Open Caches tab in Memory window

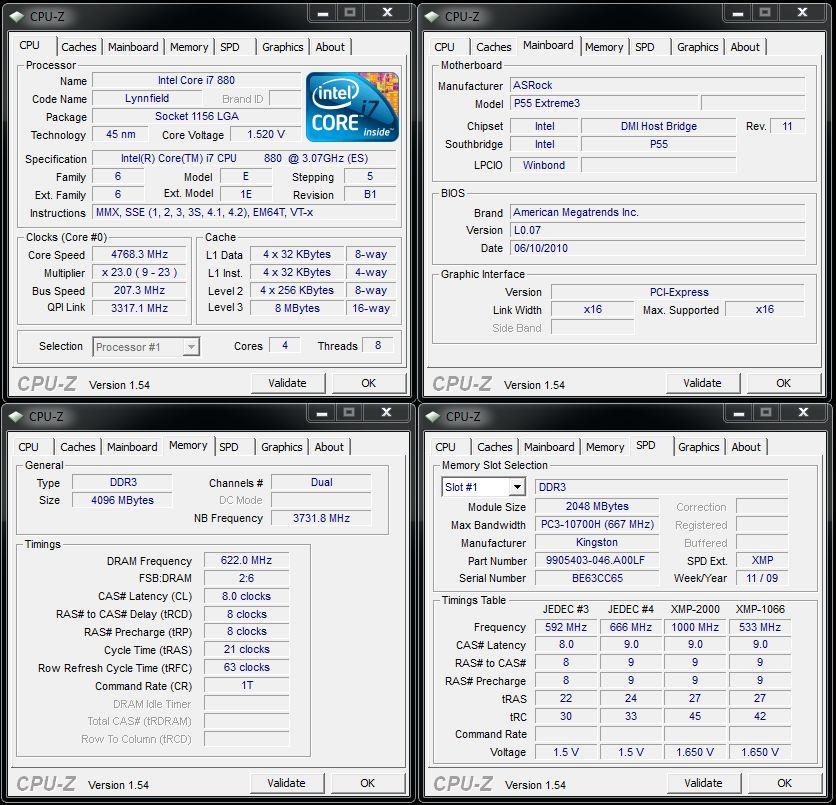(78, 447)
